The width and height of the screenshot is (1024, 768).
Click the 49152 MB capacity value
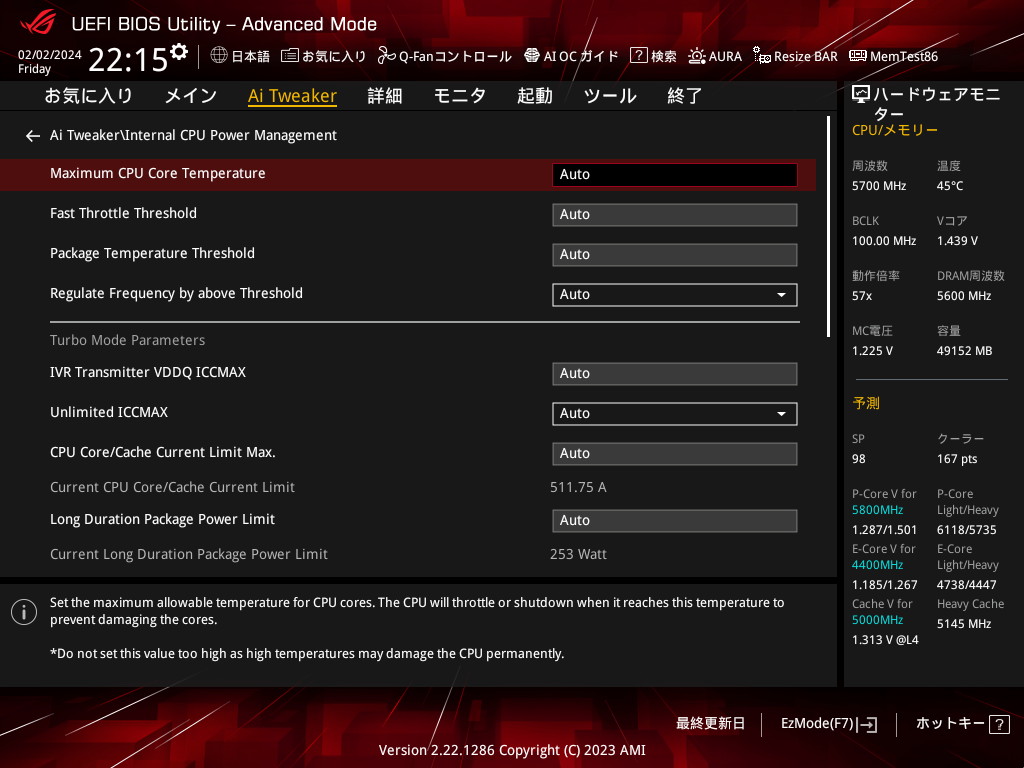tap(964, 351)
